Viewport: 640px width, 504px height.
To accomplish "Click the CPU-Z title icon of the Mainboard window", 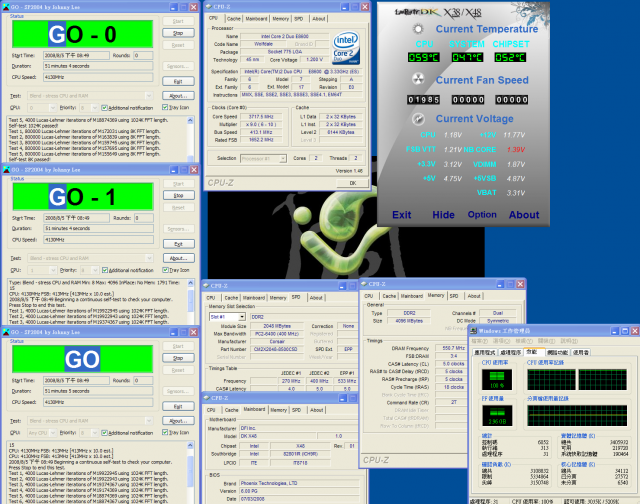I will pyautogui.click(x=206, y=398).
